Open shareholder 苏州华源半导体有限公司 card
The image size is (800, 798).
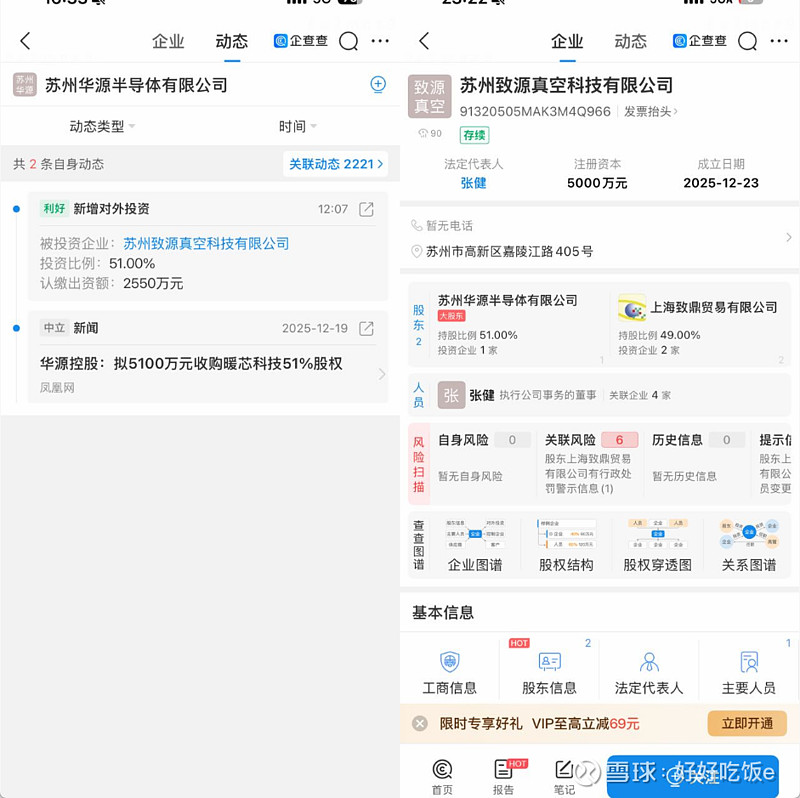pos(519,325)
